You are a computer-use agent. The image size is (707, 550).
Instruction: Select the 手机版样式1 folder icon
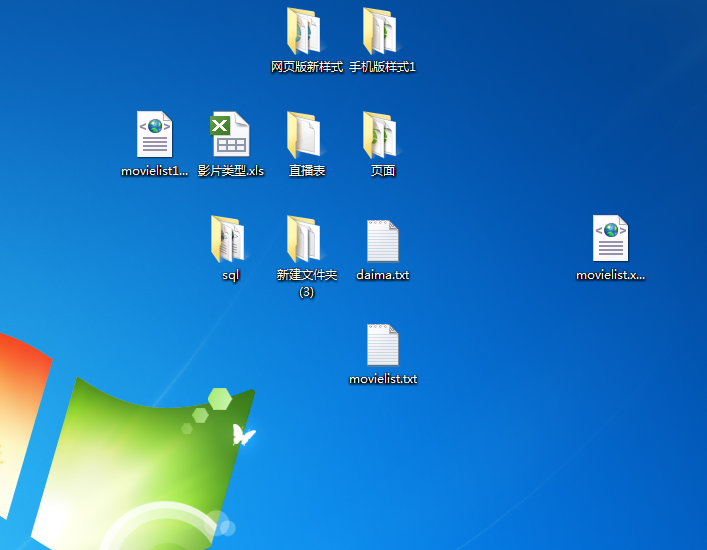[380, 31]
